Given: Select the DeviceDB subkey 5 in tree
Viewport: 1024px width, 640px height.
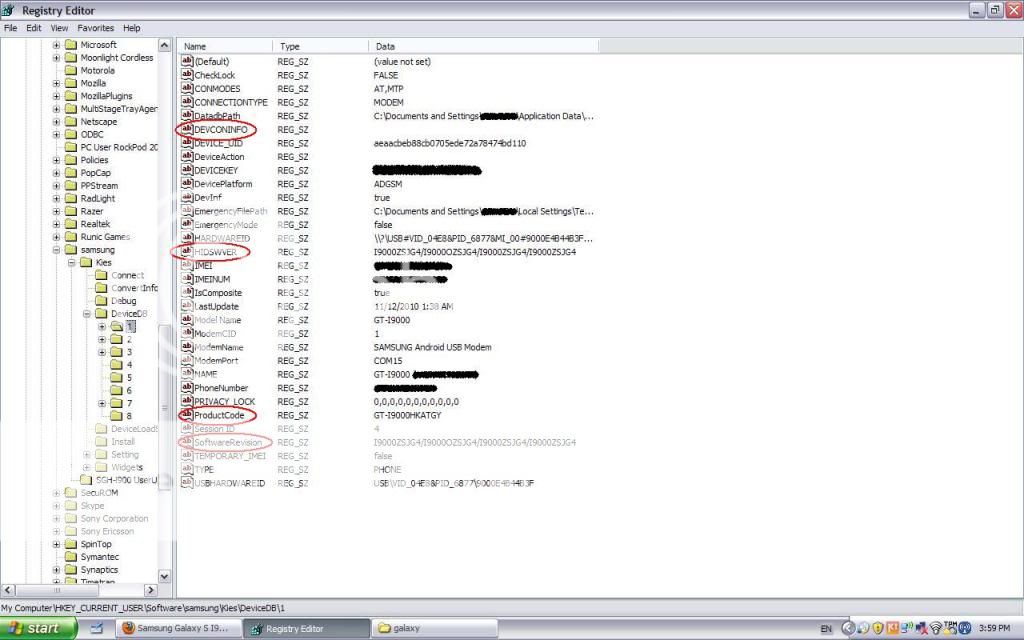Looking at the screenshot, I should (x=128, y=378).
